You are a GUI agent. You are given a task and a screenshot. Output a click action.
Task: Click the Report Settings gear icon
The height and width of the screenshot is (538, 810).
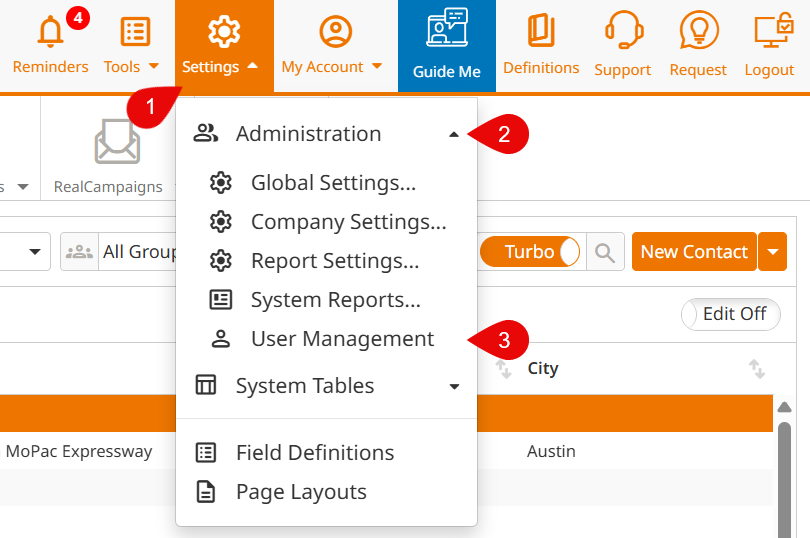(221, 260)
